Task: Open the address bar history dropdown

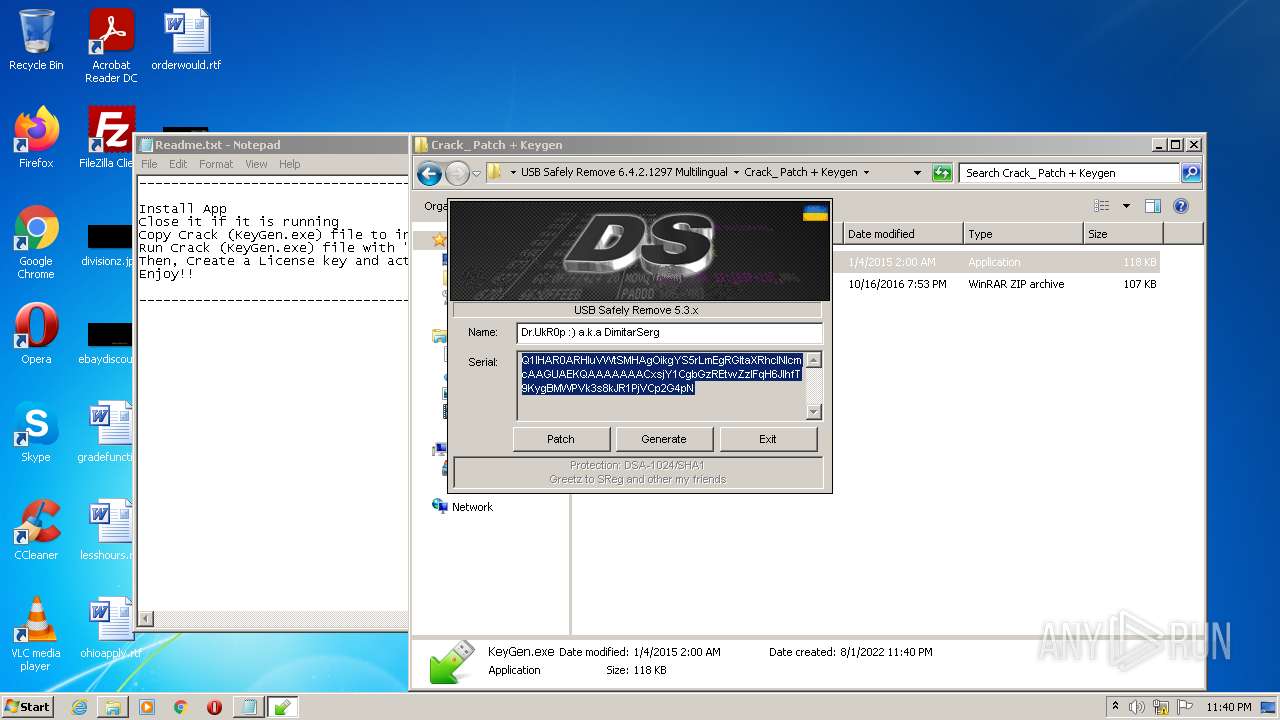Action: click(917, 173)
